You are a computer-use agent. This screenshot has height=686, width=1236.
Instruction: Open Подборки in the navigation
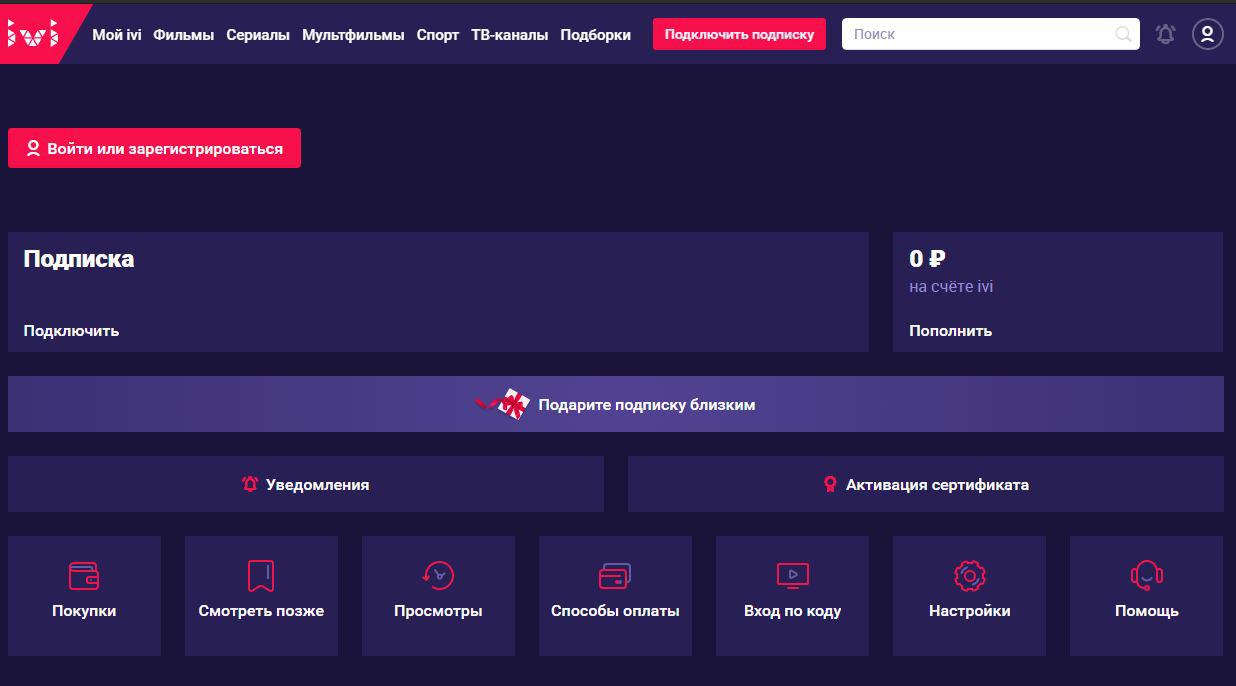596,34
